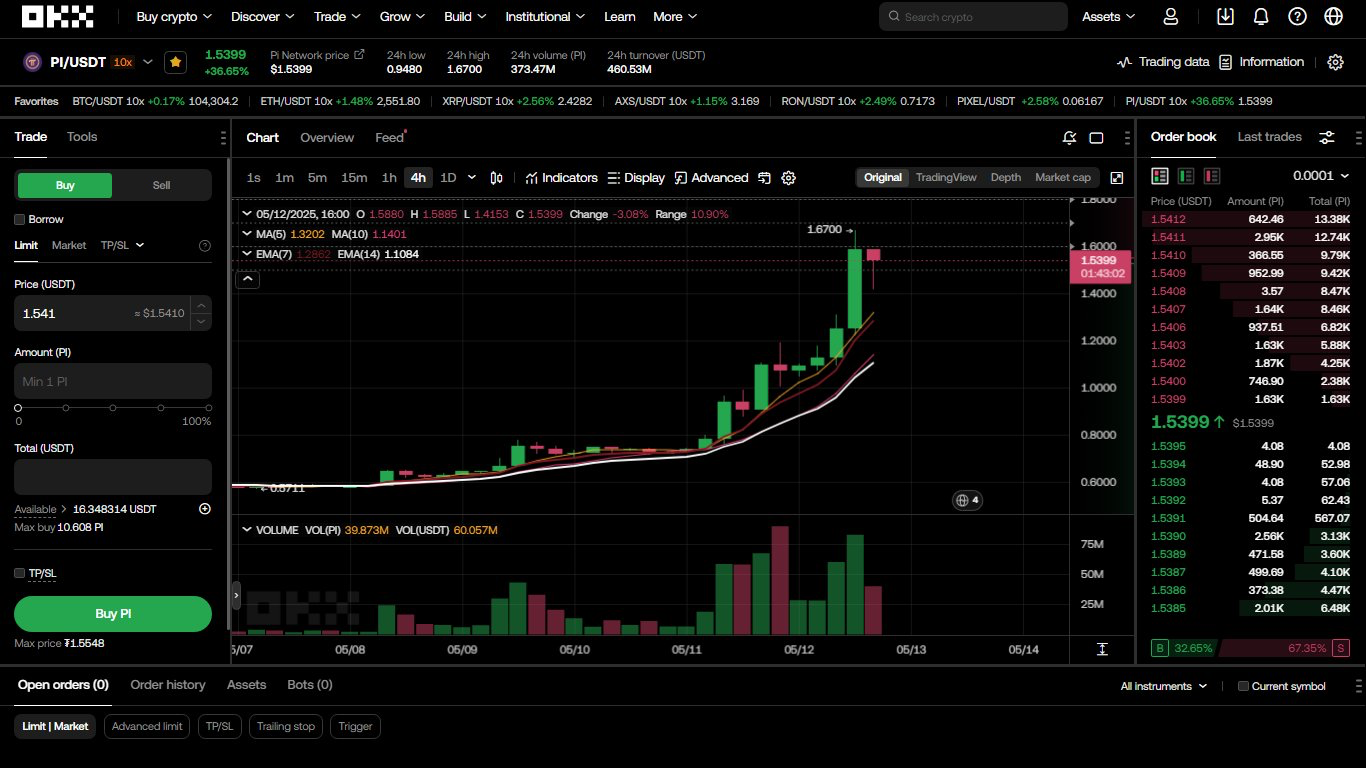Select the 15m timeframe
Viewport: 1366px width, 768px height.
[x=354, y=178]
